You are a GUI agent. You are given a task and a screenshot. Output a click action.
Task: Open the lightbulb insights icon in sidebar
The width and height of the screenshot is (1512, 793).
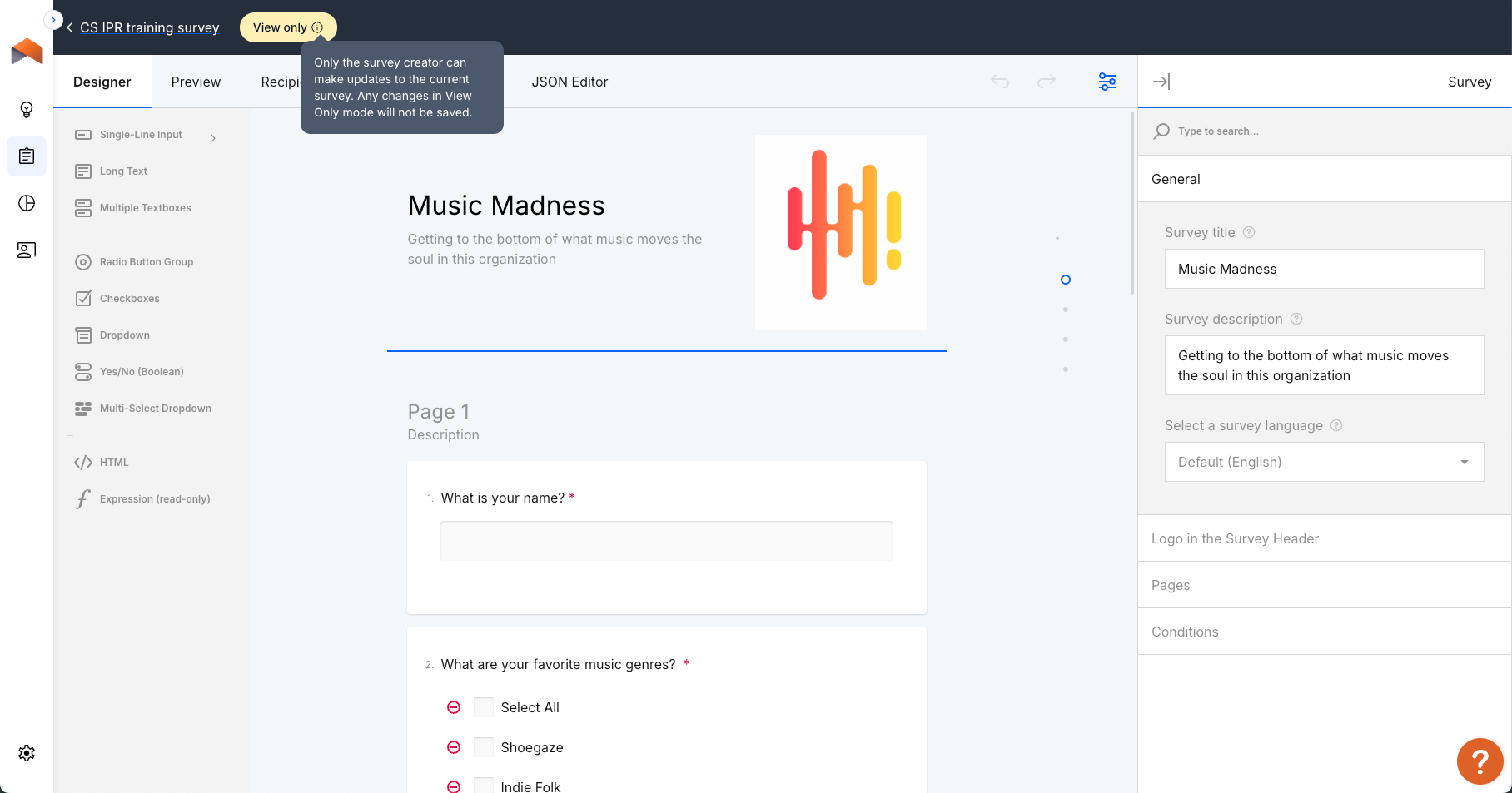[27, 110]
